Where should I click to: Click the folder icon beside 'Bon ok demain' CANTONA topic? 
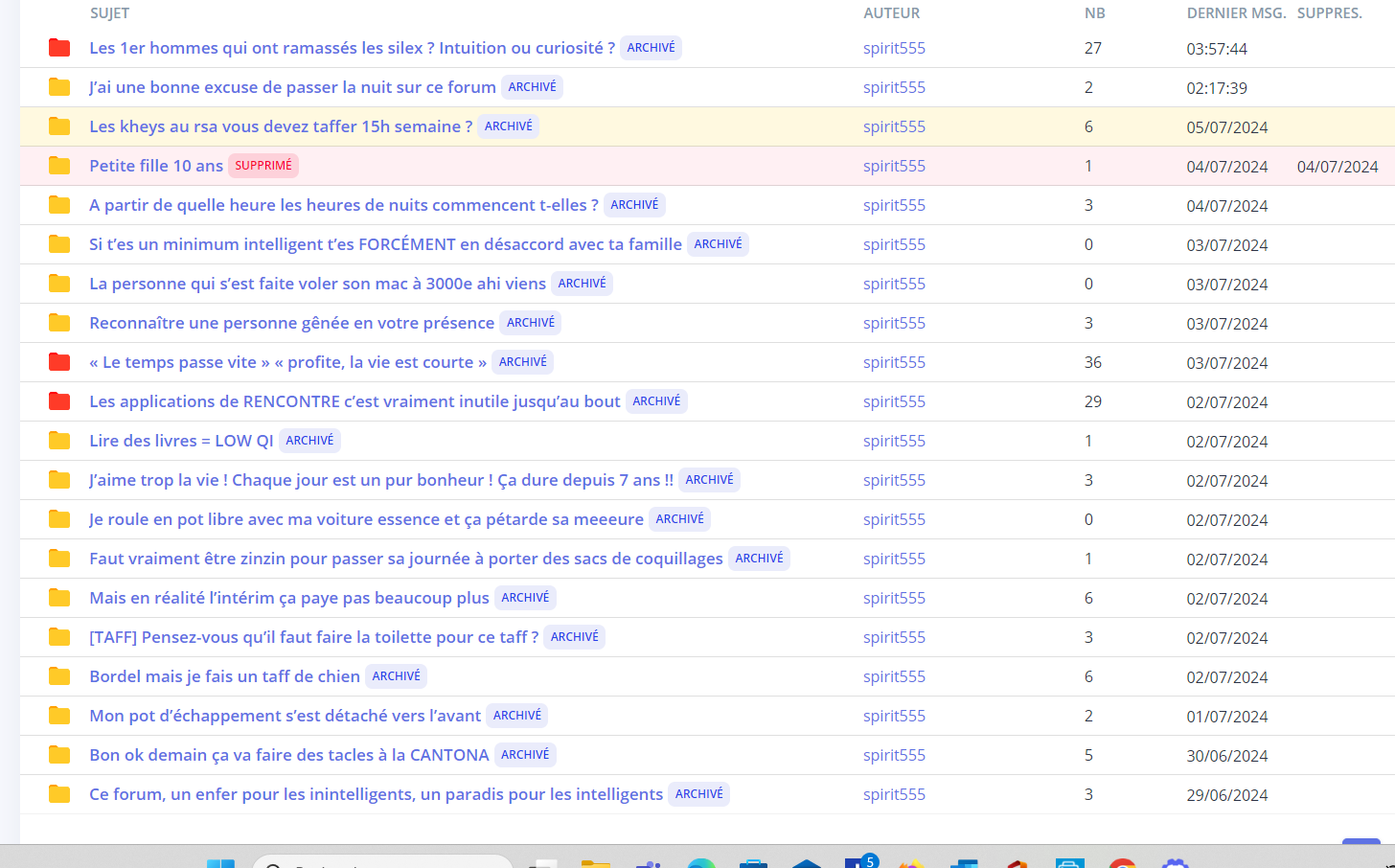pos(59,755)
